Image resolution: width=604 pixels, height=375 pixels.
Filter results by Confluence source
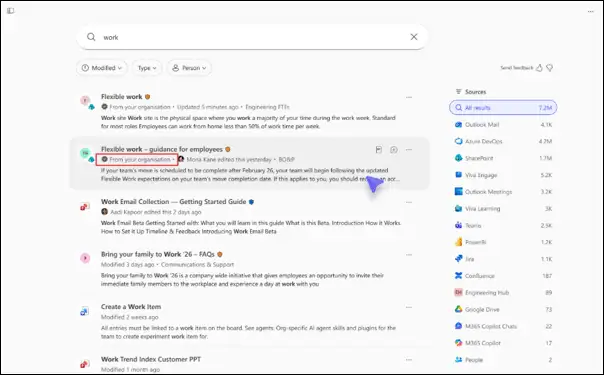(503, 276)
